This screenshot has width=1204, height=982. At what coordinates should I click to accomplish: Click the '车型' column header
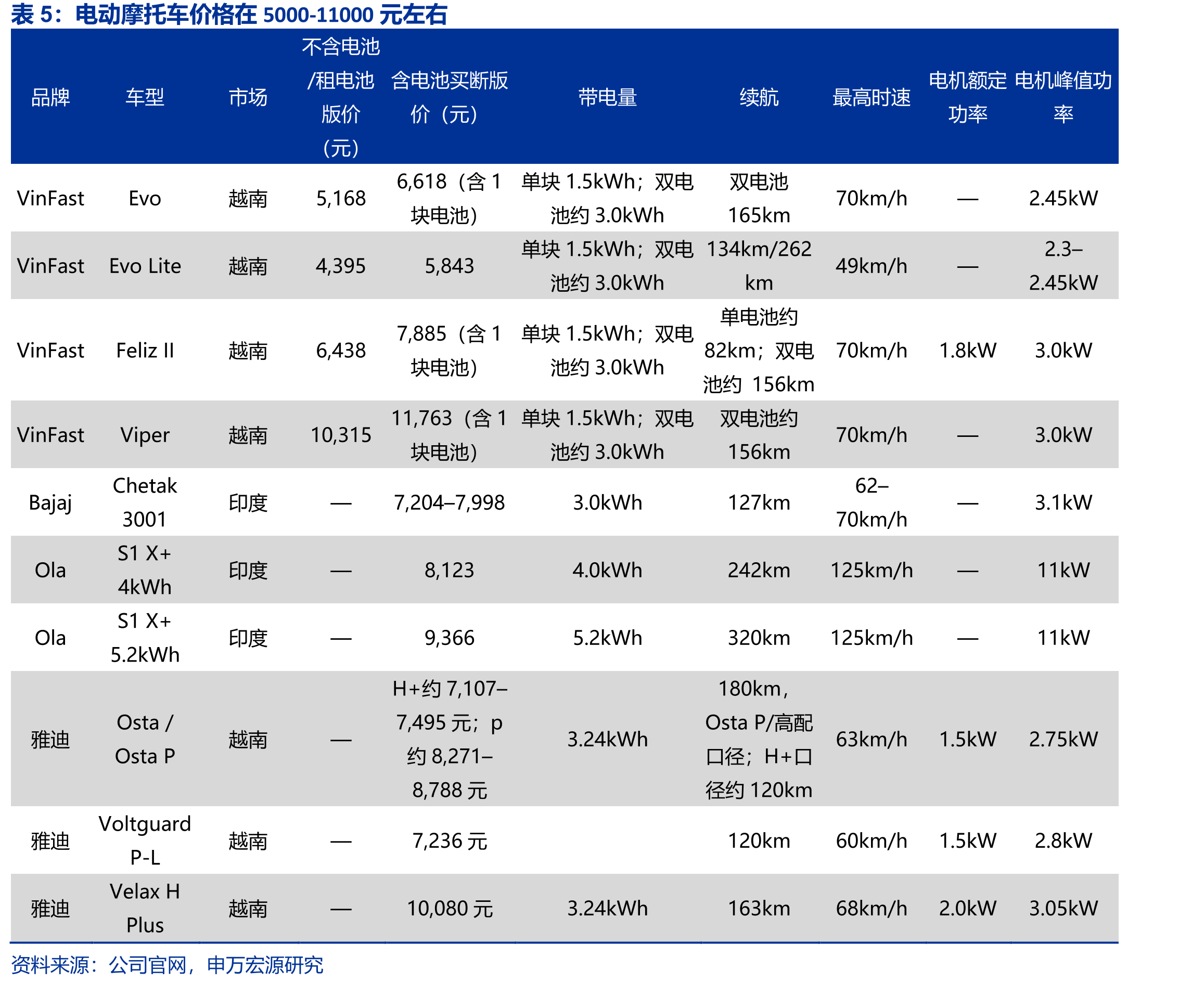pos(145,97)
